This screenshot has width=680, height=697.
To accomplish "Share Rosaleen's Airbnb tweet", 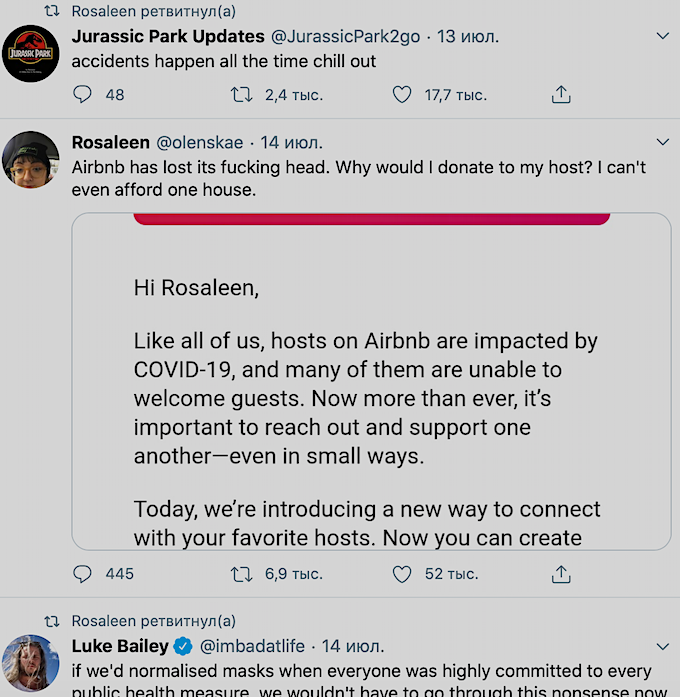I will pos(562,574).
